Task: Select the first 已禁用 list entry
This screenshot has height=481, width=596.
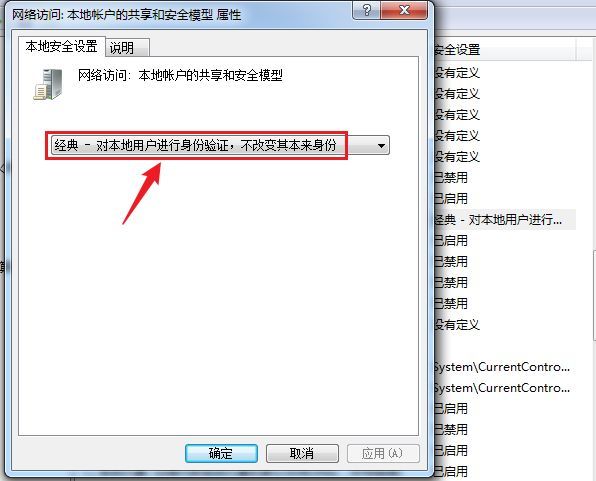Action: [x=451, y=178]
